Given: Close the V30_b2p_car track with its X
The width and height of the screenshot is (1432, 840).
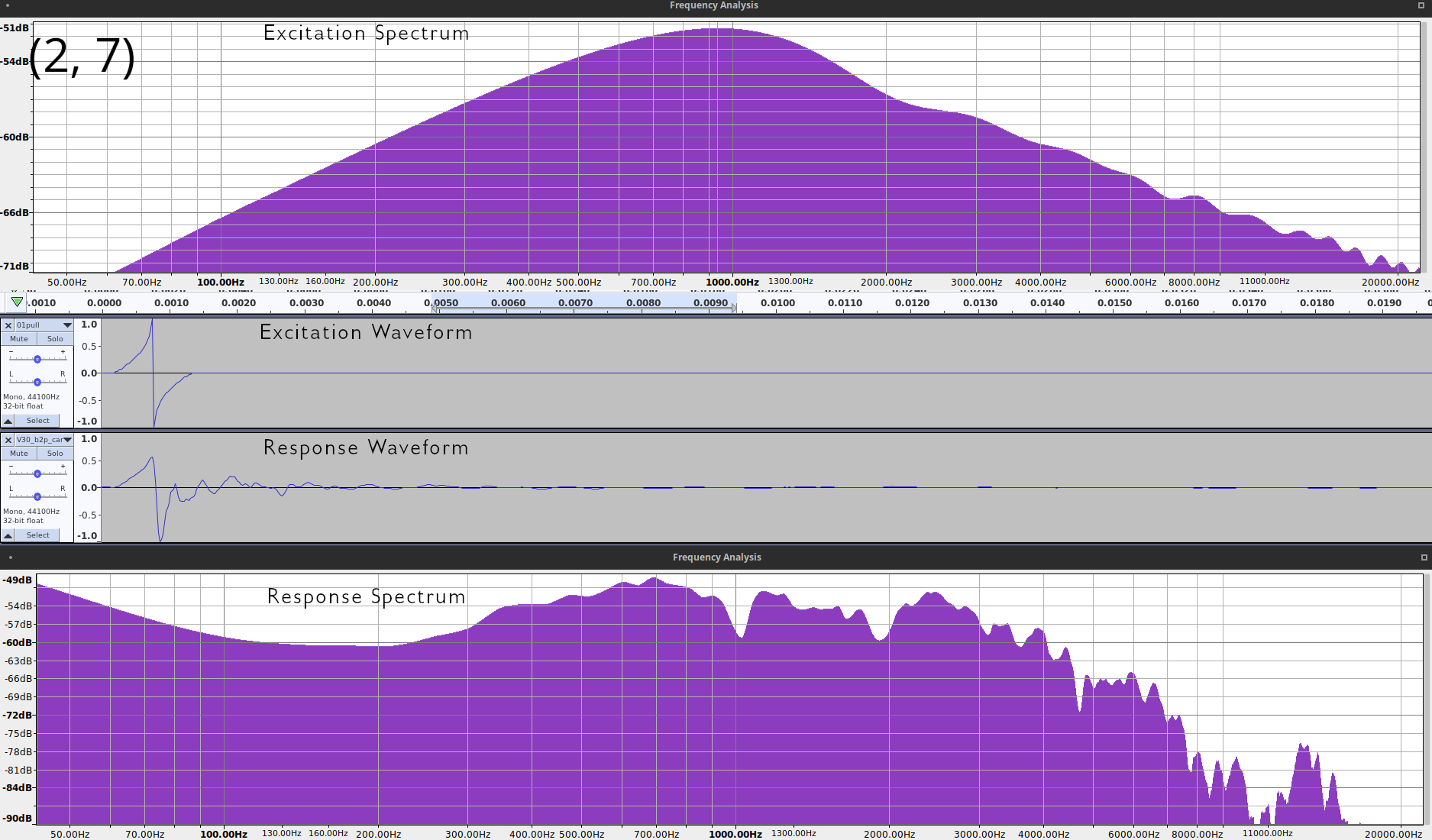Looking at the screenshot, I should coord(8,440).
